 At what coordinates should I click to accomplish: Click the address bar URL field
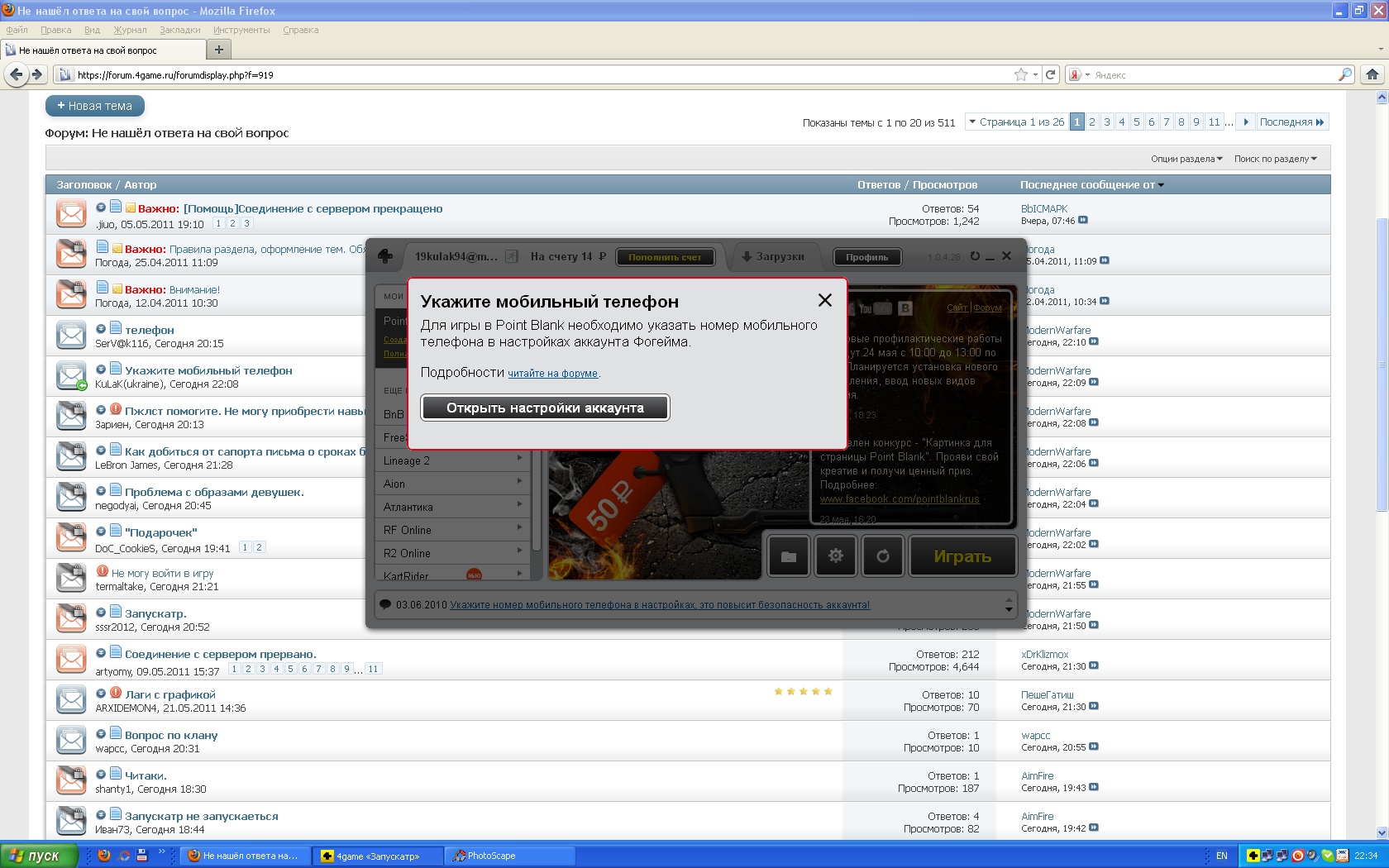[537, 74]
